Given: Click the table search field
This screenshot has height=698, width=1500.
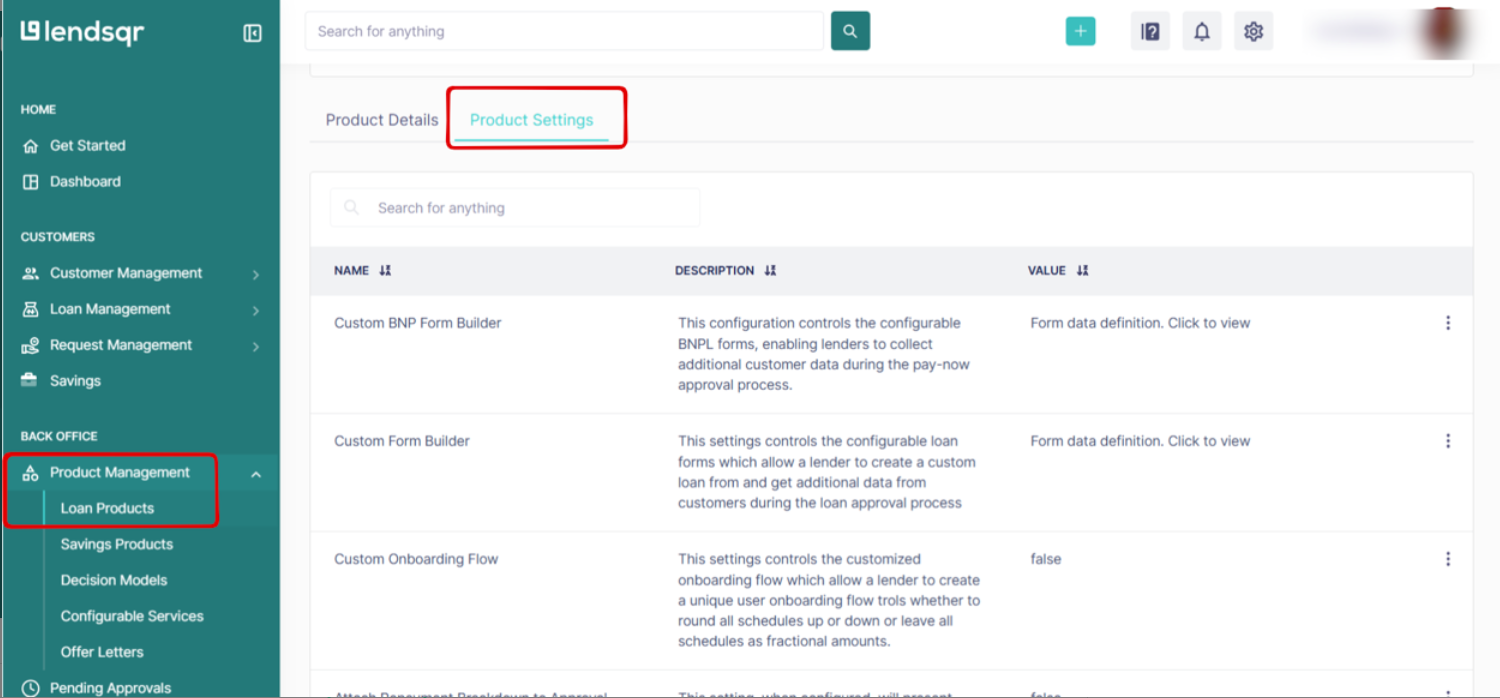Looking at the screenshot, I should coord(514,207).
